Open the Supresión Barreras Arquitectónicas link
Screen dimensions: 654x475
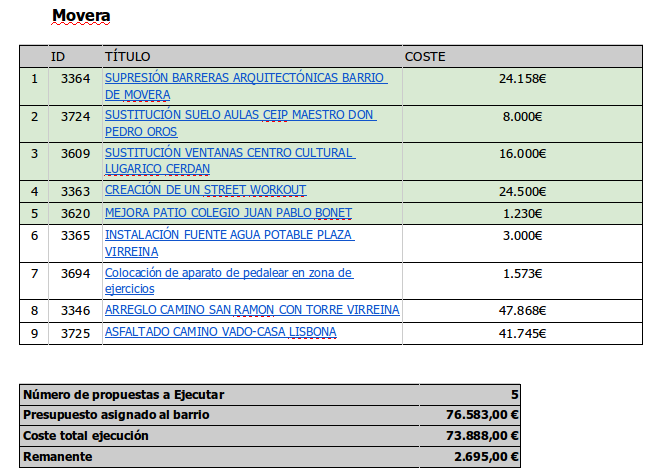coord(244,78)
